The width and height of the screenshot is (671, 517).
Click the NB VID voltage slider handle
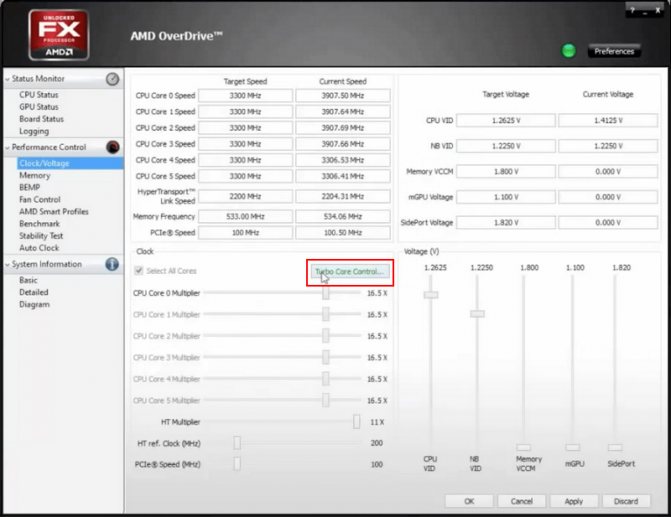click(478, 314)
